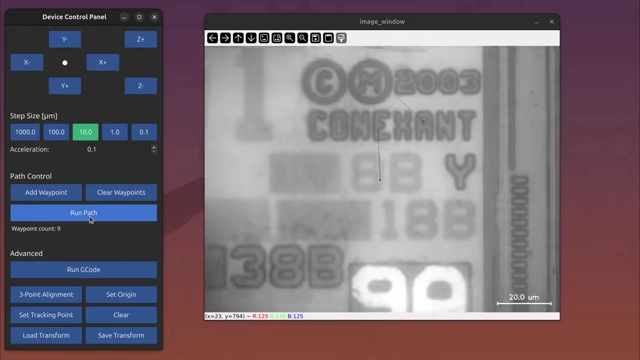Click red tracking marker on CONEXANT text
This screenshot has width=640, height=360.
pyautogui.click(x=424, y=121)
